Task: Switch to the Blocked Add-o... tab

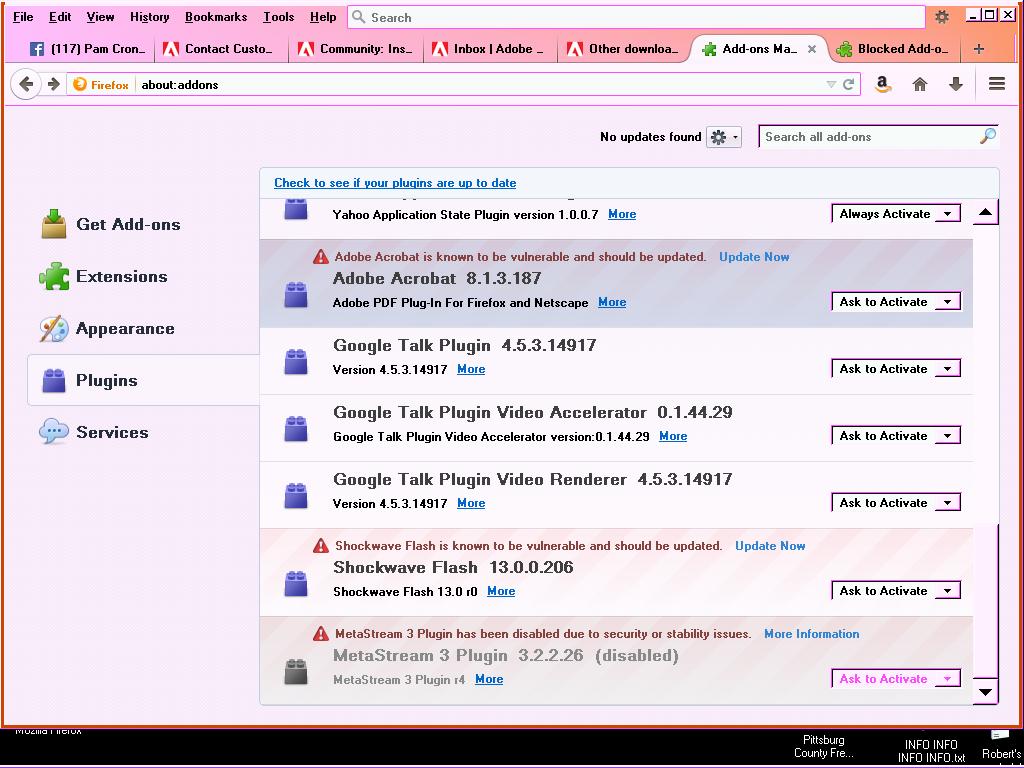Action: click(893, 49)
